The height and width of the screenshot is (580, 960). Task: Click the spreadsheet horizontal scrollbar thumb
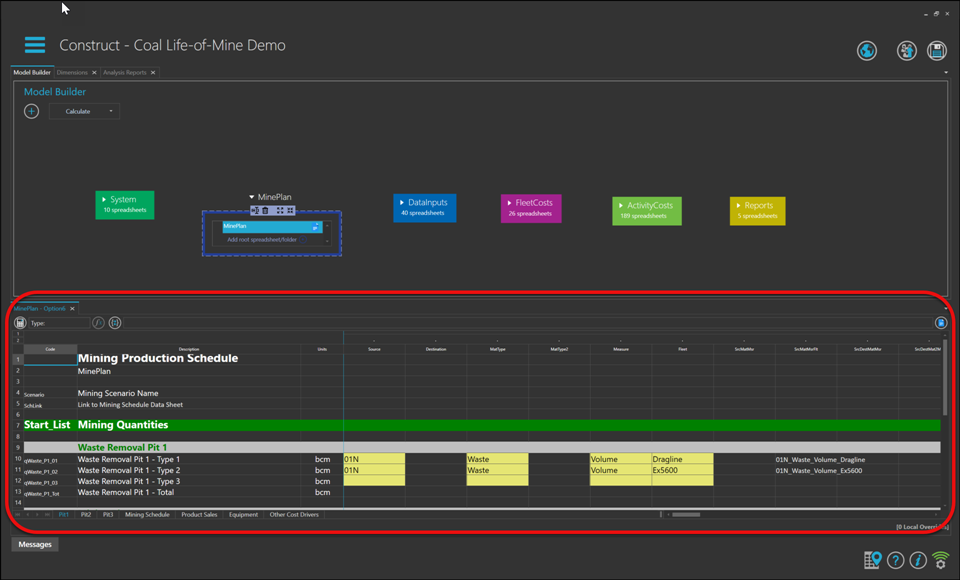pyautogui.click(x=686, y=514)
